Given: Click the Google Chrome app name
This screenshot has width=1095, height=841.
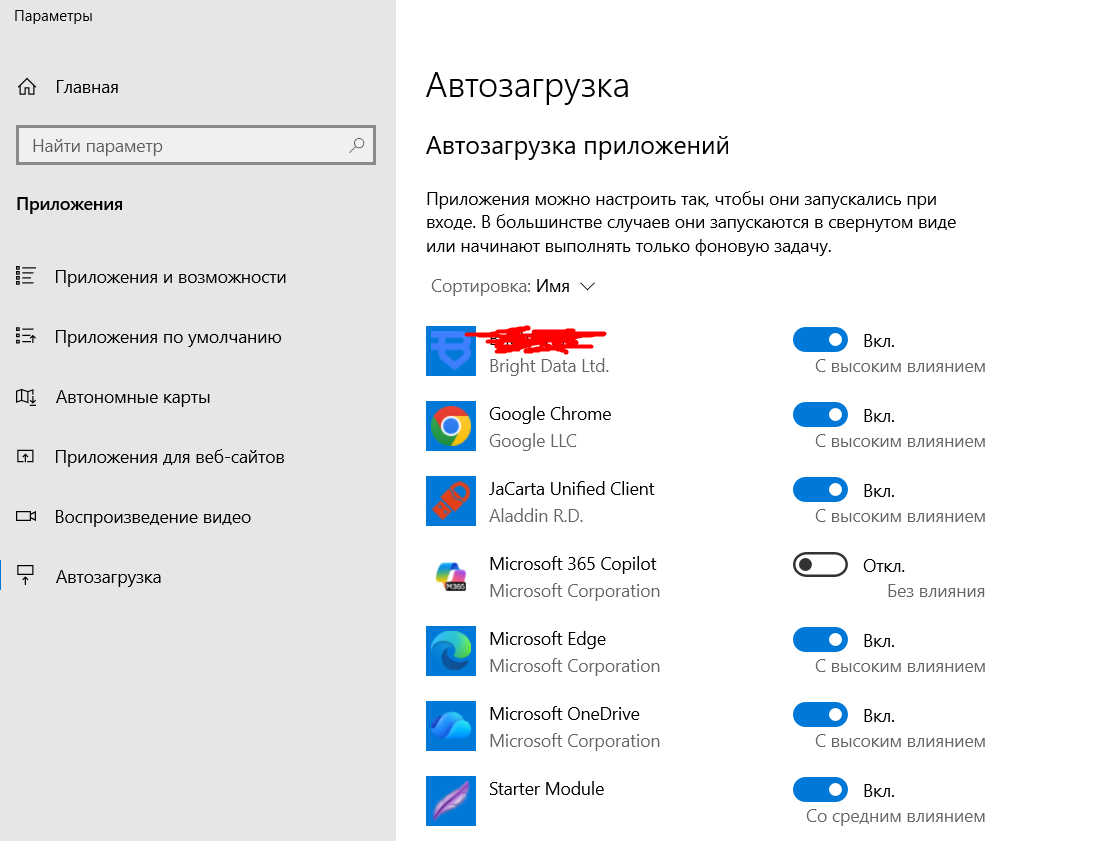Looking at the screenshot, I should (x=550, y=414).
